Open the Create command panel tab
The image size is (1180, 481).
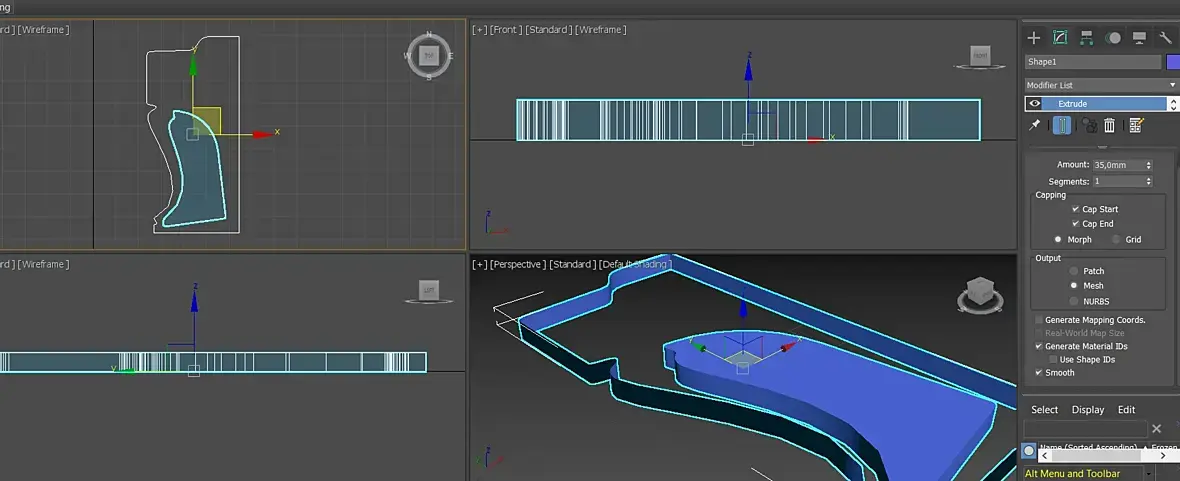click(x=1034, y=38)
